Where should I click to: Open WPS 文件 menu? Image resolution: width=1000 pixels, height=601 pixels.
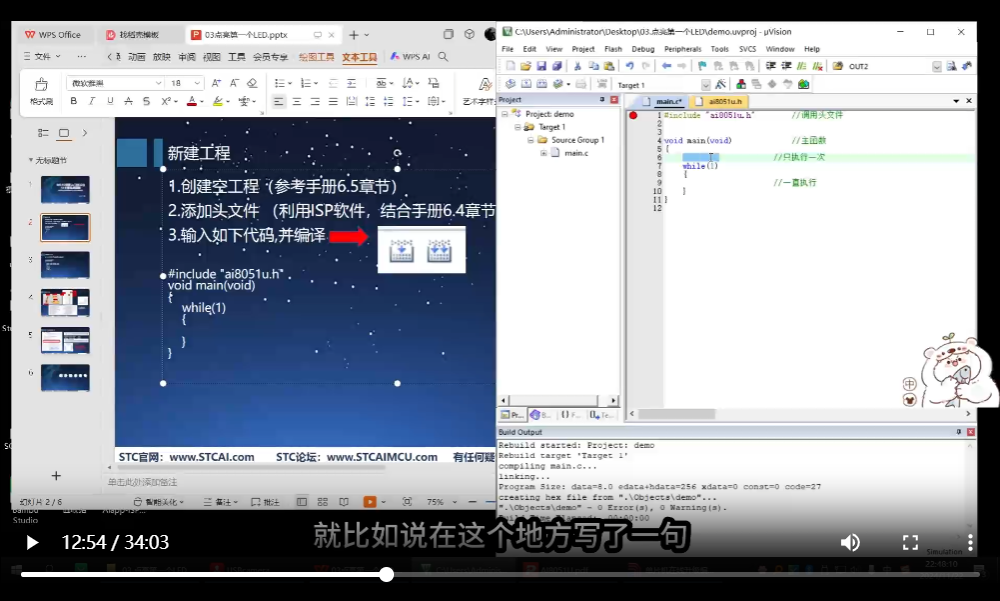pos(42,56)
